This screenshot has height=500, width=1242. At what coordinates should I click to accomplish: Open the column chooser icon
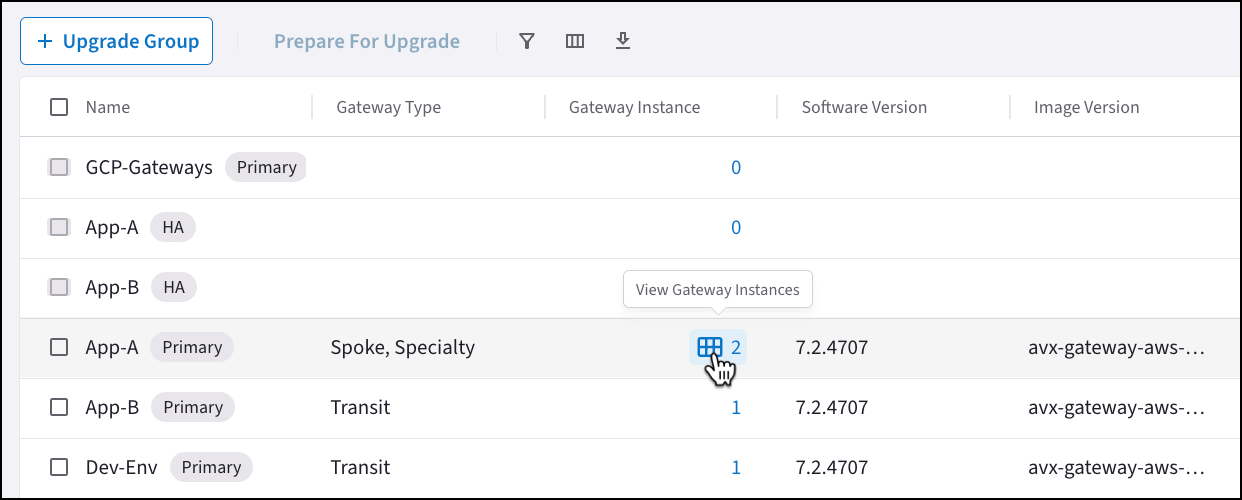[575, 41]
